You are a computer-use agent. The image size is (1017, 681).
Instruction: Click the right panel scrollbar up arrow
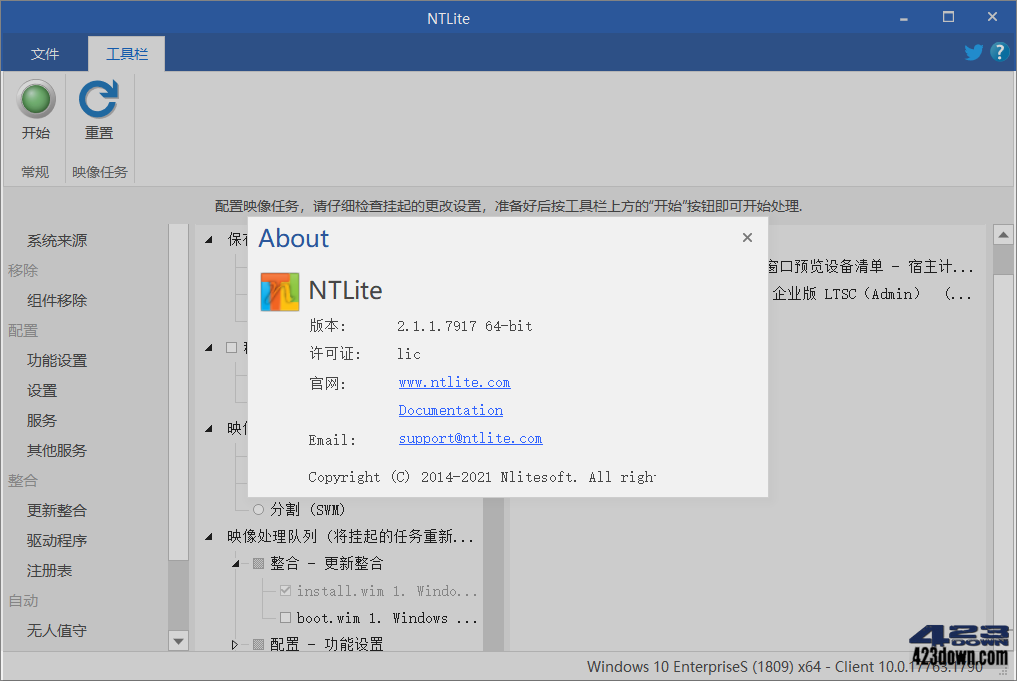[x=1003, y=233]
